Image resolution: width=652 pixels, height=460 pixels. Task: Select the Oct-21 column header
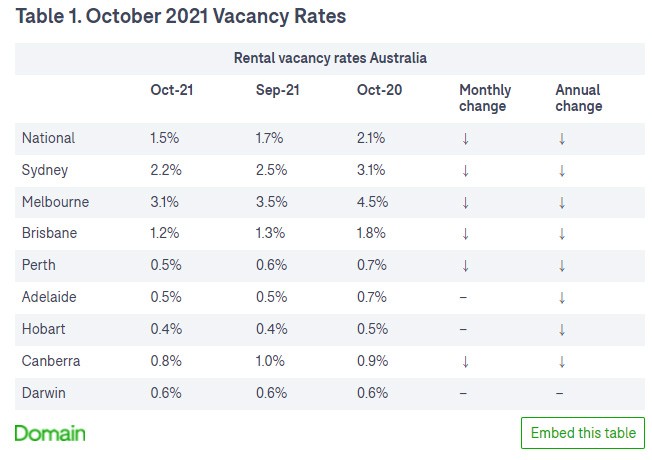click(171, 91)
